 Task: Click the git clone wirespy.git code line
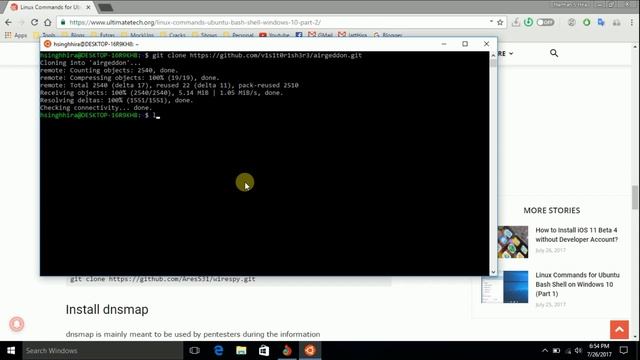pyautogui.click(x=162, y=279)
